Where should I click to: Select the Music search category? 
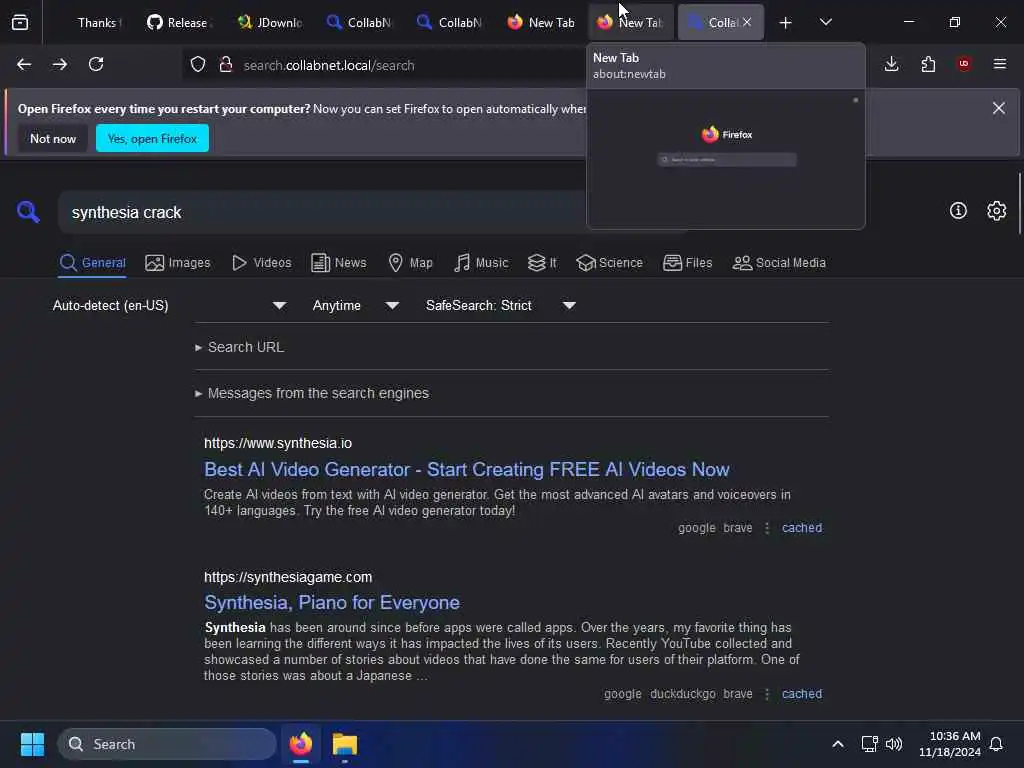coord(481,263)
